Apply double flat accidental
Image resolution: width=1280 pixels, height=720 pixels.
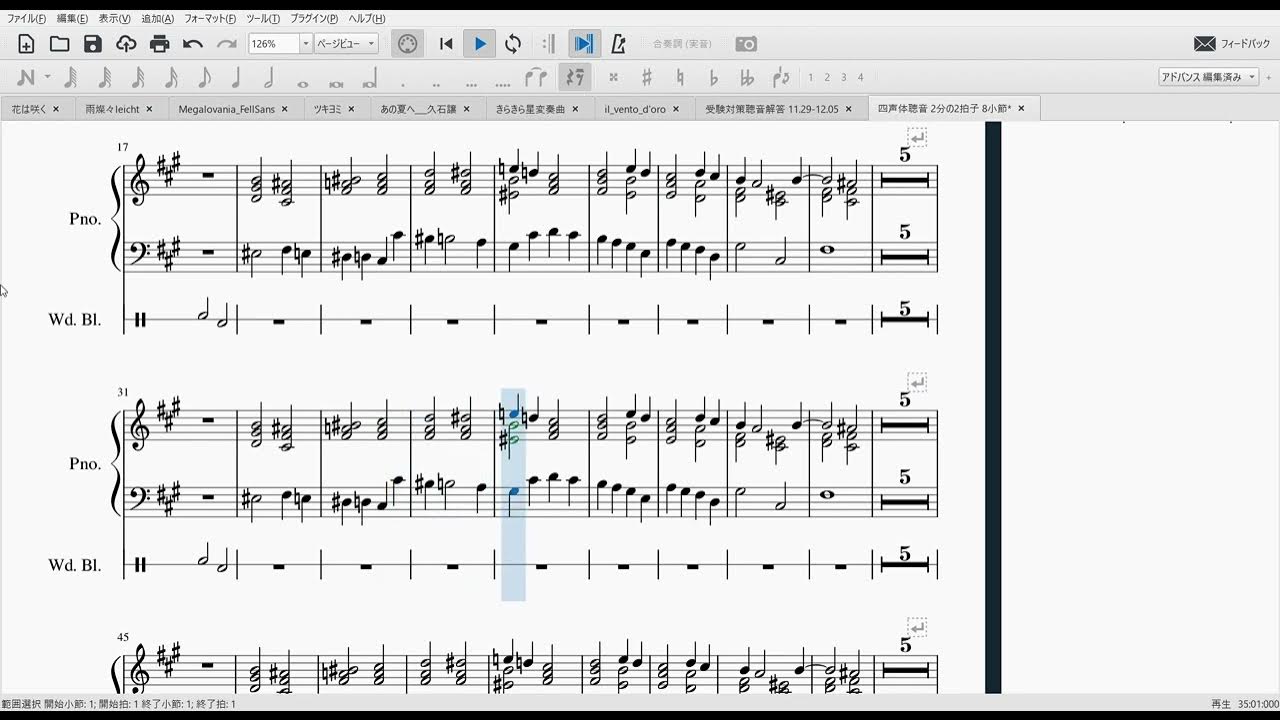pyautogui.click(x=746, y=77)
